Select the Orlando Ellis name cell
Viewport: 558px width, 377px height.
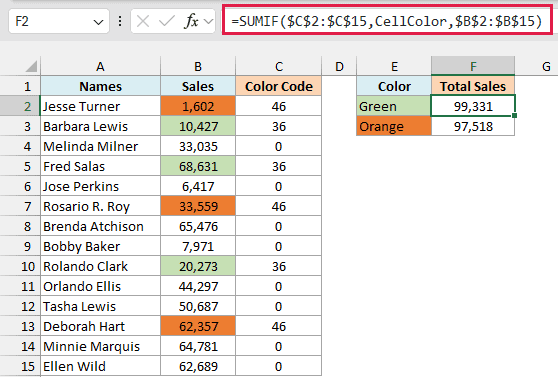coord(100,286)
